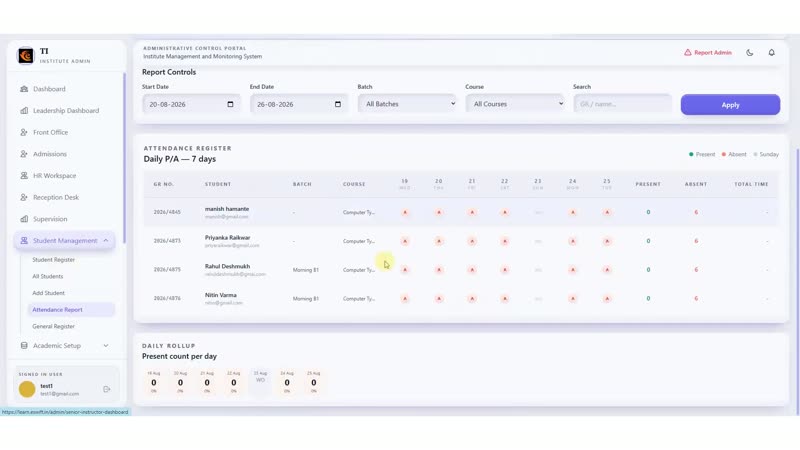Click the Front Office person icon

pyautogui.click(x=24, y=132)
